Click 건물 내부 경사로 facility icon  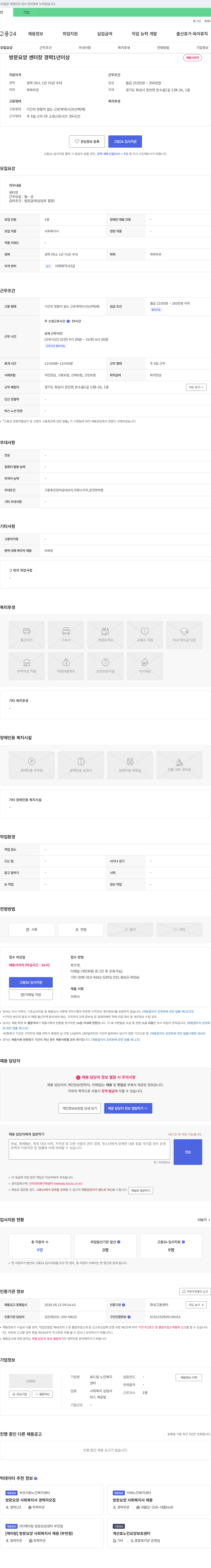[x=179, y=765]
